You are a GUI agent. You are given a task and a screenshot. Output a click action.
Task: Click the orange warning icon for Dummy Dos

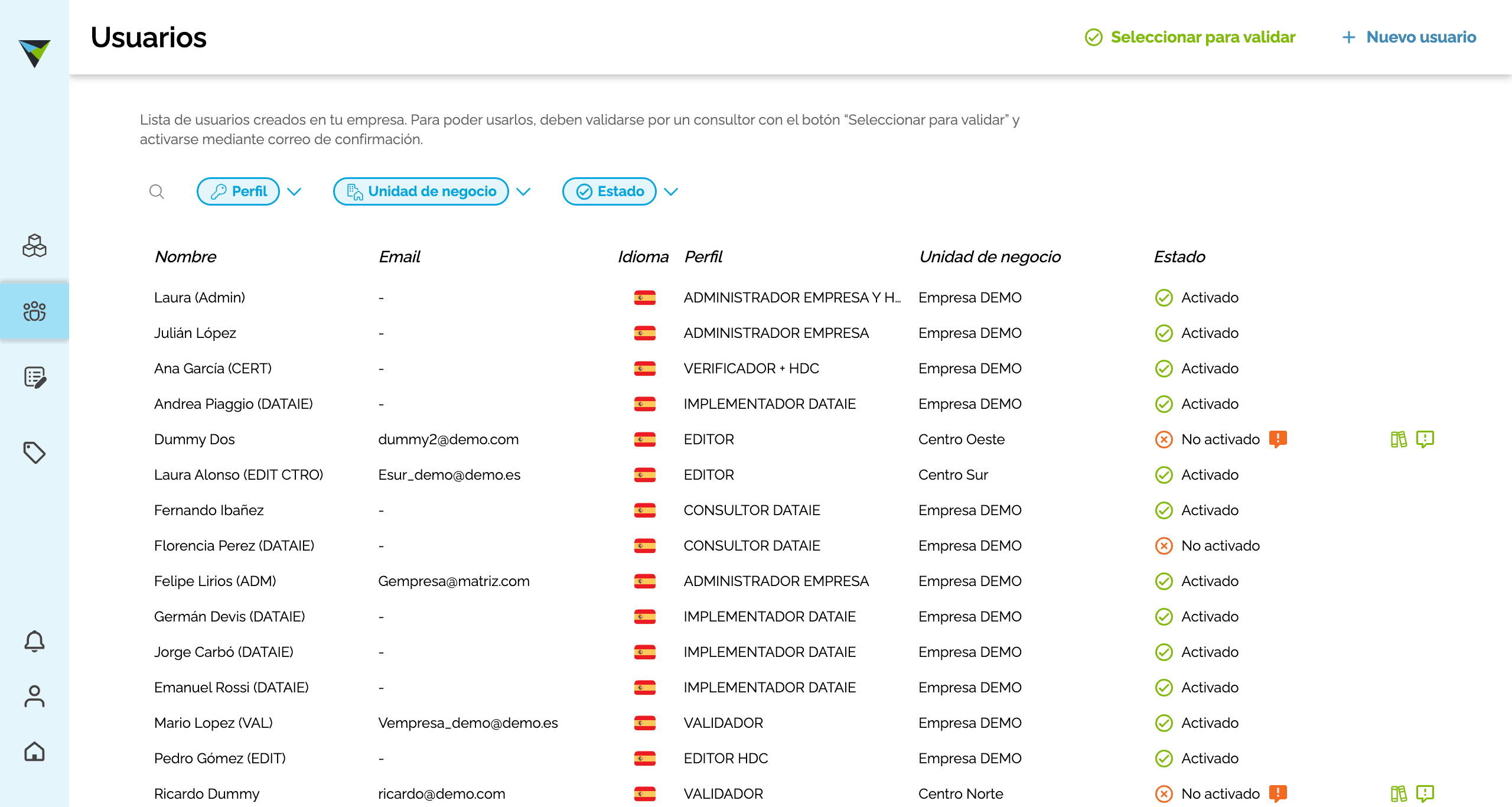[x=1278, y=439]
